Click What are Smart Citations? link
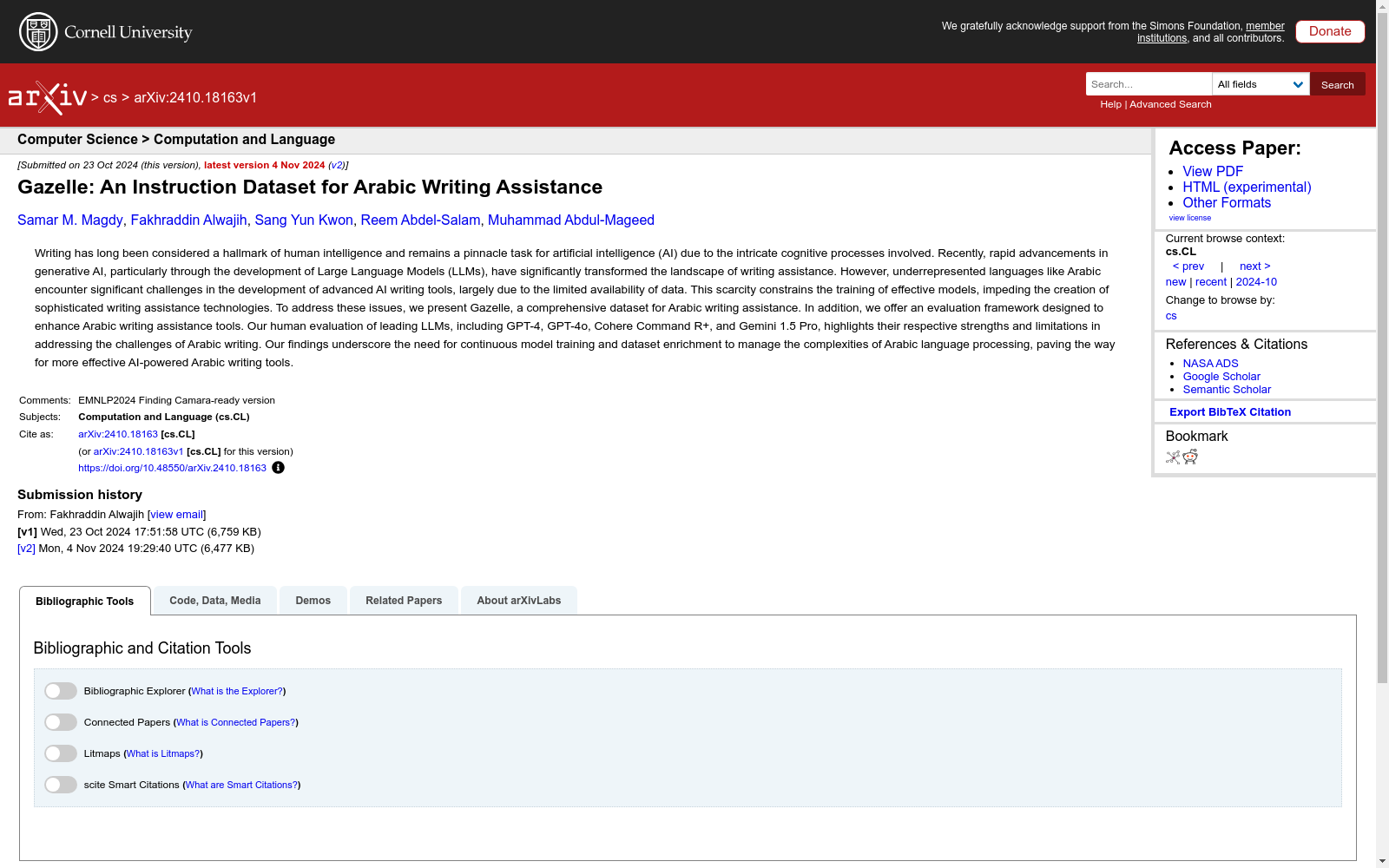 (241, 785)
